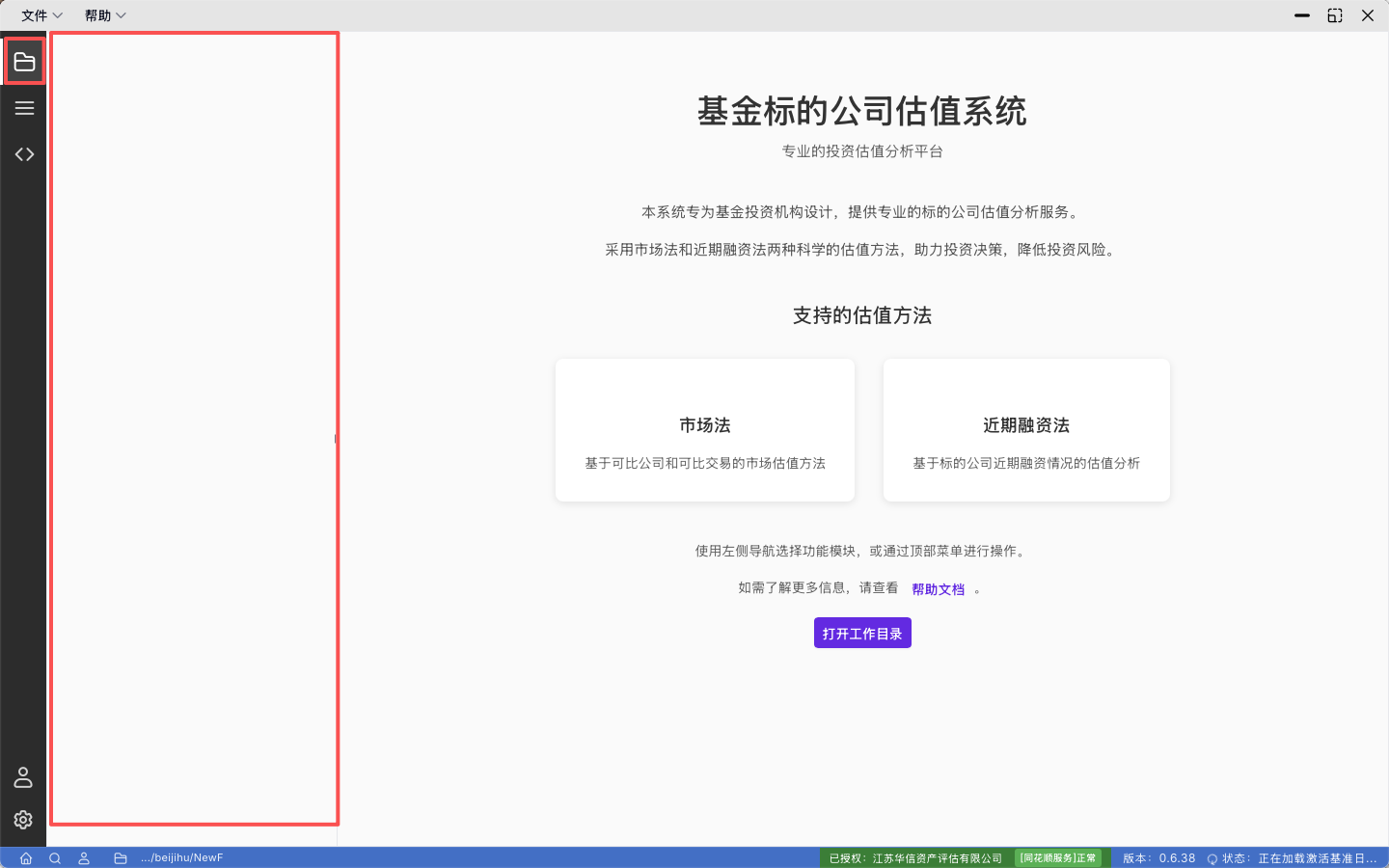Viewport: 1389px width, 868px height.
Task: Click the status bulb icon in status bar
Action: coord(1212,858)
